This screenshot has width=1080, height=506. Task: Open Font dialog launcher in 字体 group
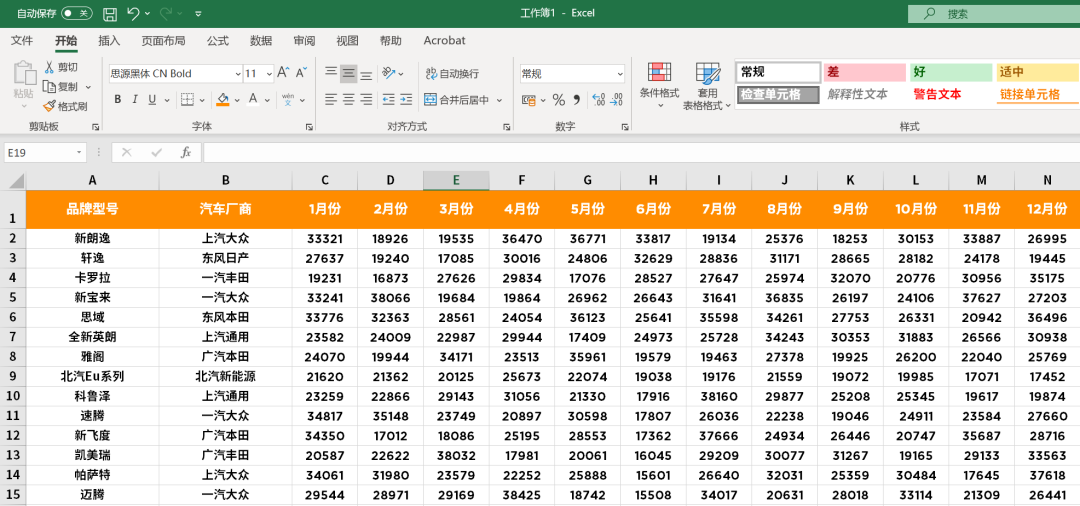click(x=309, y=127)
